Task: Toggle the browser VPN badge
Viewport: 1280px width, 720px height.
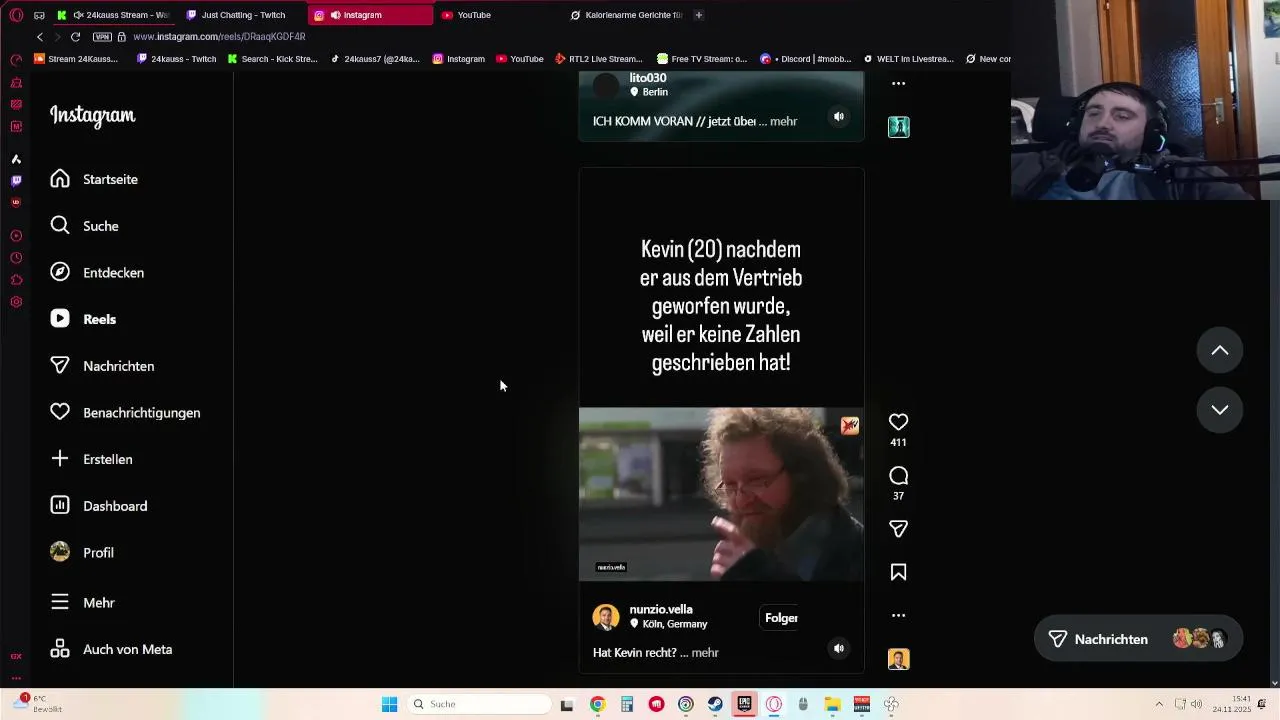Action: (x=102, y=37)
